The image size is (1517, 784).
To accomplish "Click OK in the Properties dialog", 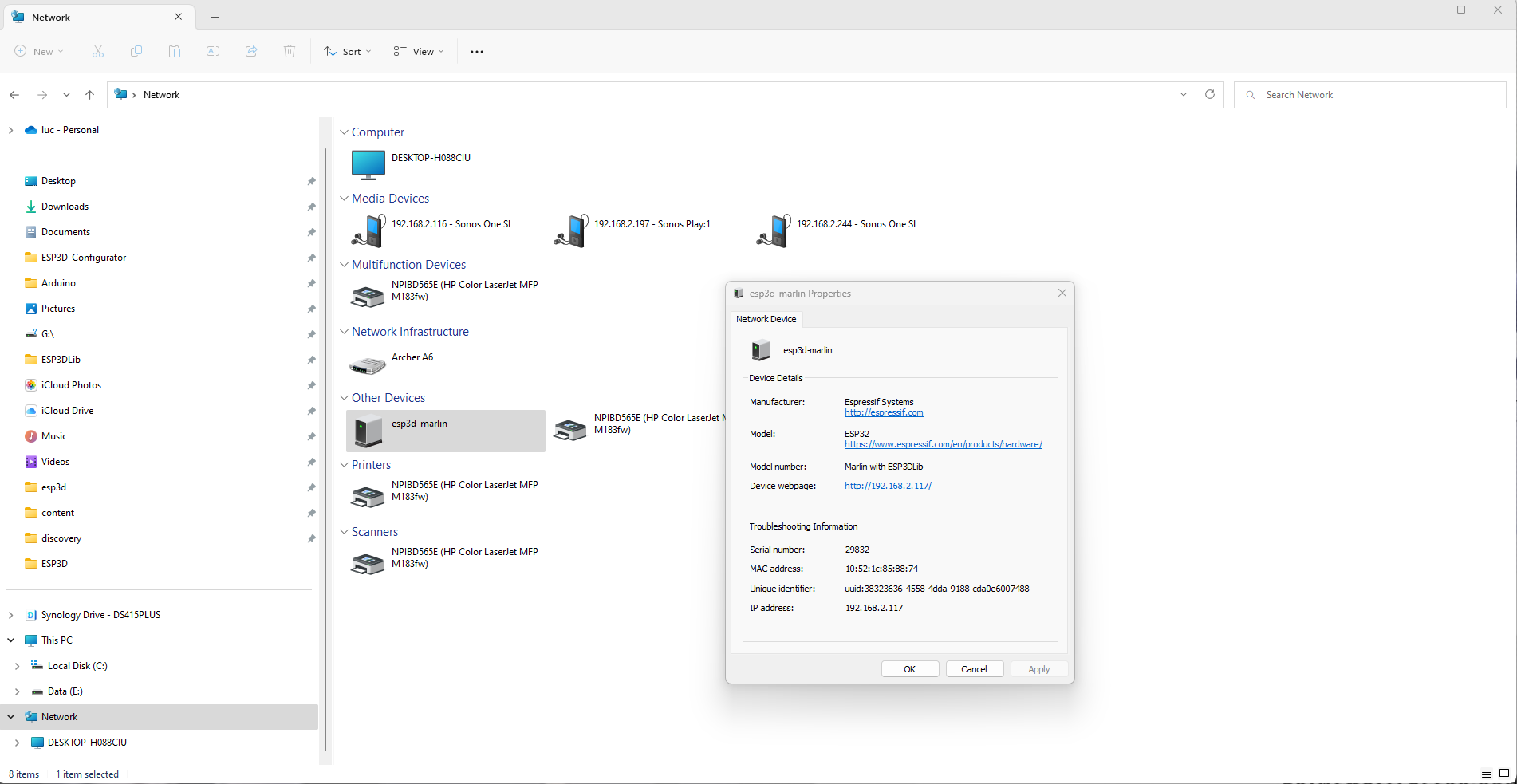I will [x=909, y=669].
